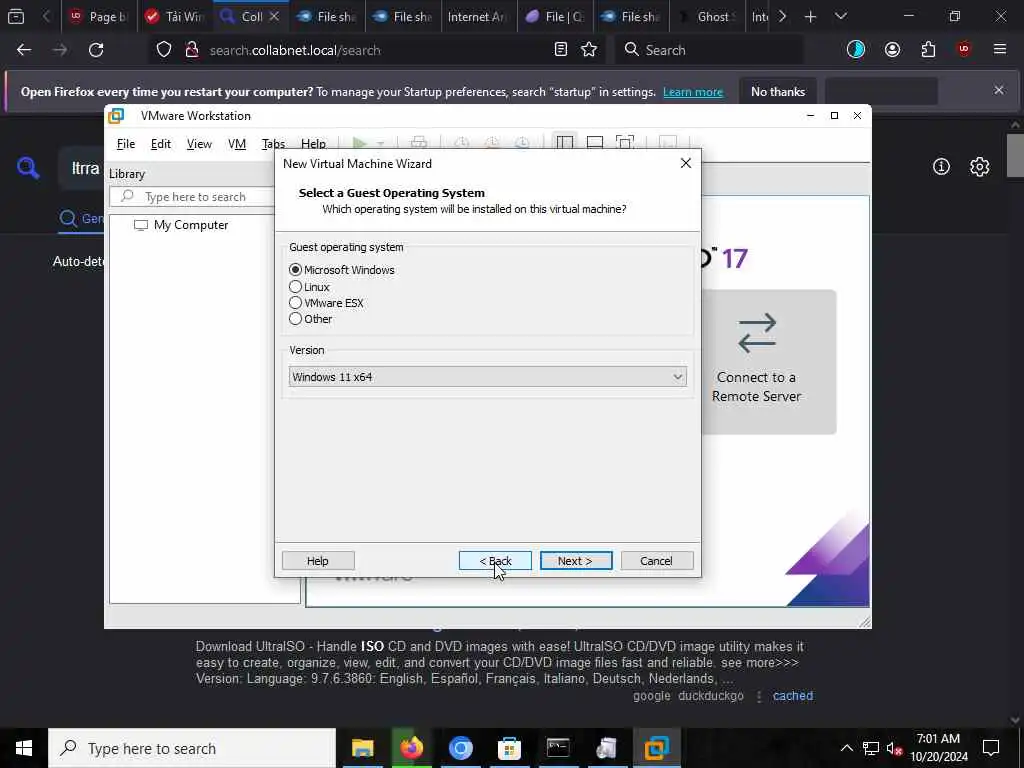The height and width of the screenshot is (768, 1024).
Task: Select Linux as guest operating system
Action: click(x=295, y=287)
